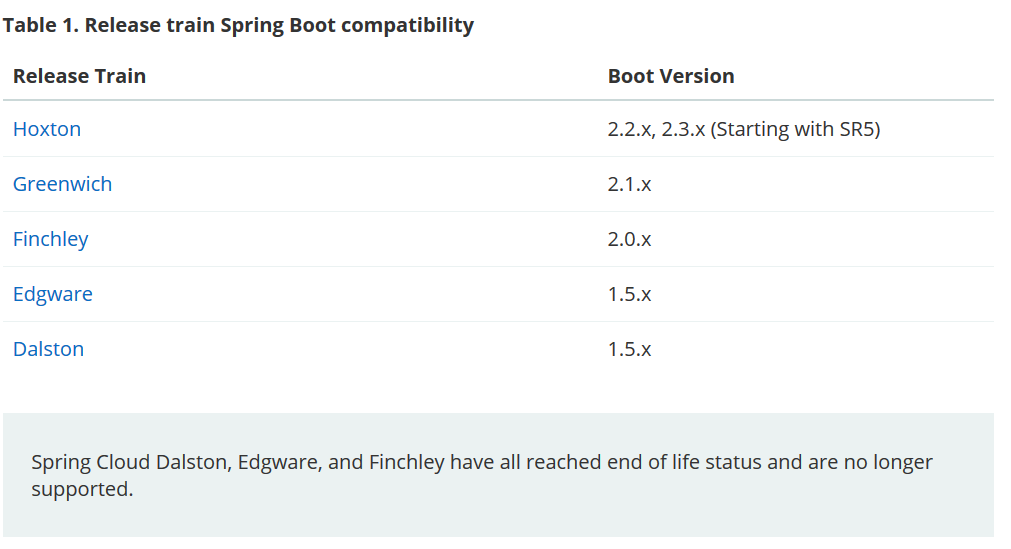Visit the Dalston release train link
The image size is (1011, 549).
tap(48, 349)
